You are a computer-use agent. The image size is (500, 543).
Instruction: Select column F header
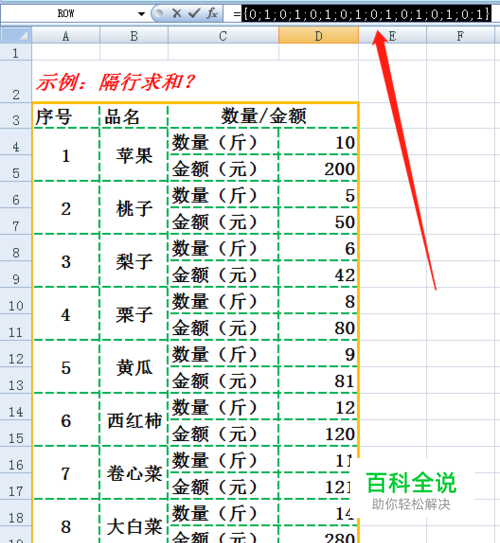(x=460, y=36)
